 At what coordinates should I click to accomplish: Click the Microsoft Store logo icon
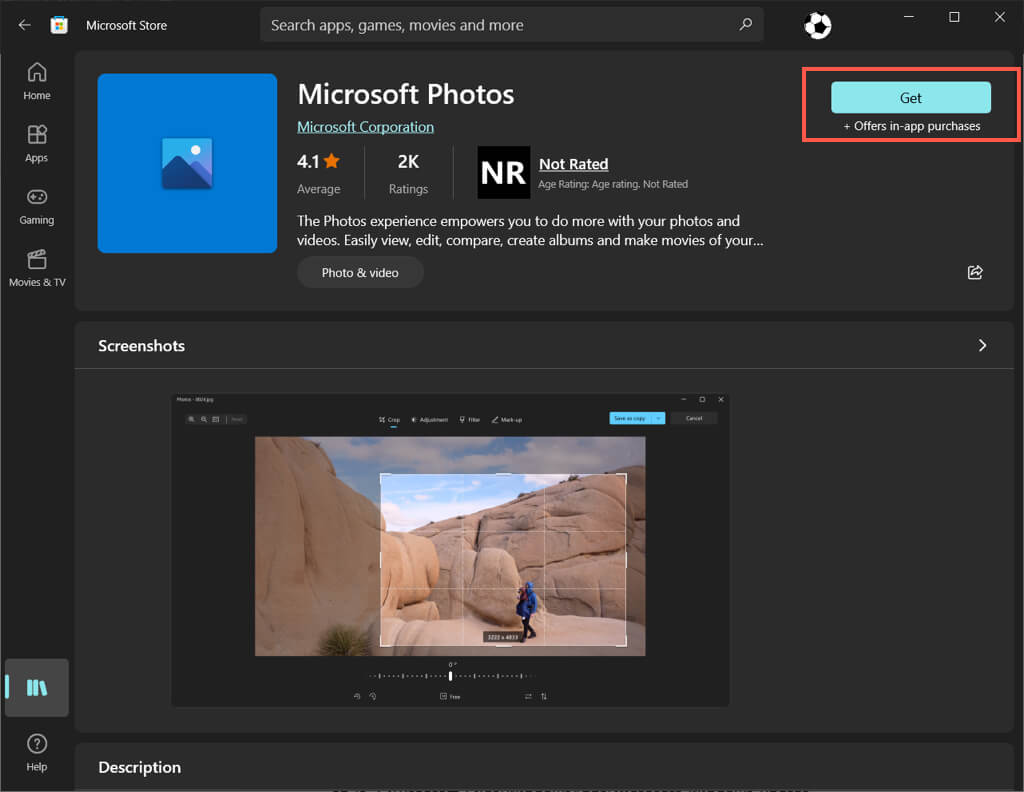coord(59,25)
